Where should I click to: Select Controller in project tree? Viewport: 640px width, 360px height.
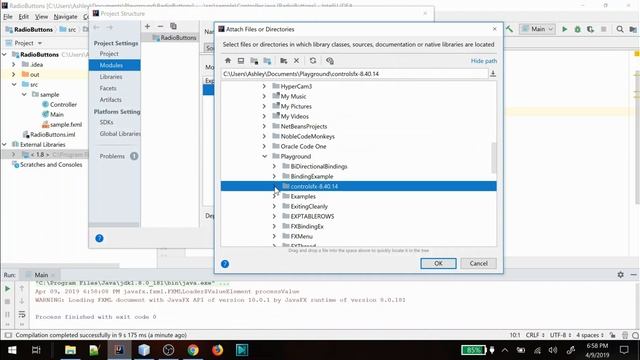(63, 104)
